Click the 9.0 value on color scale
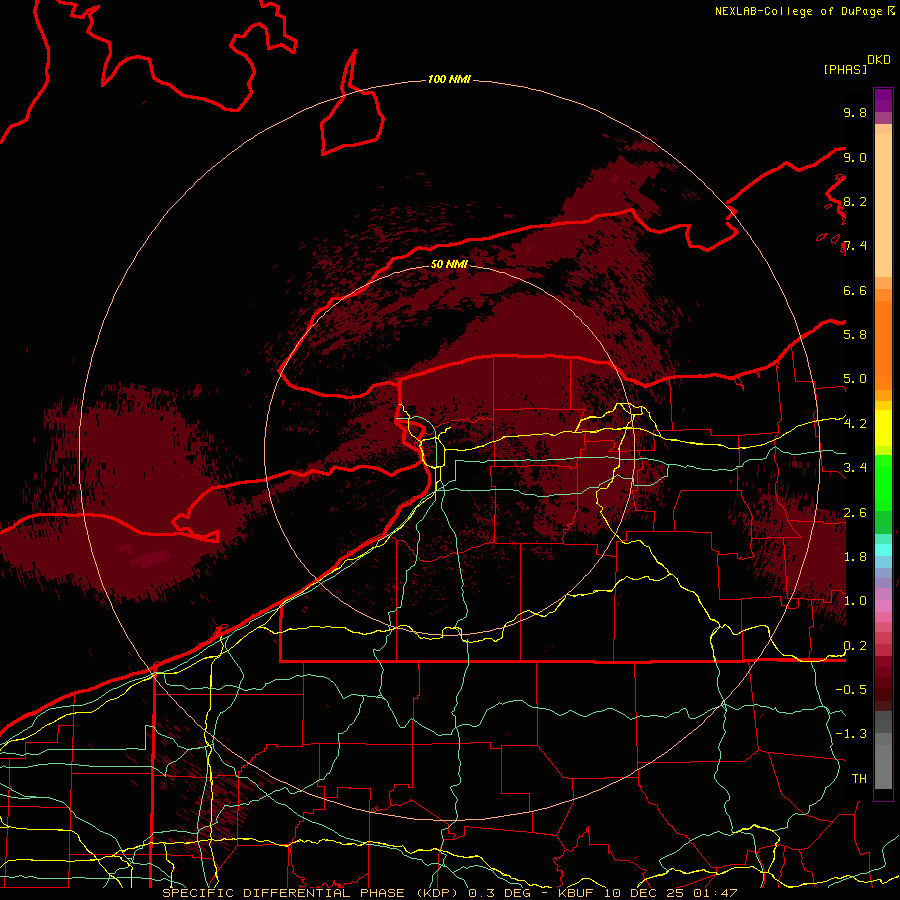 pyautogui.click(x=855, y=157)
